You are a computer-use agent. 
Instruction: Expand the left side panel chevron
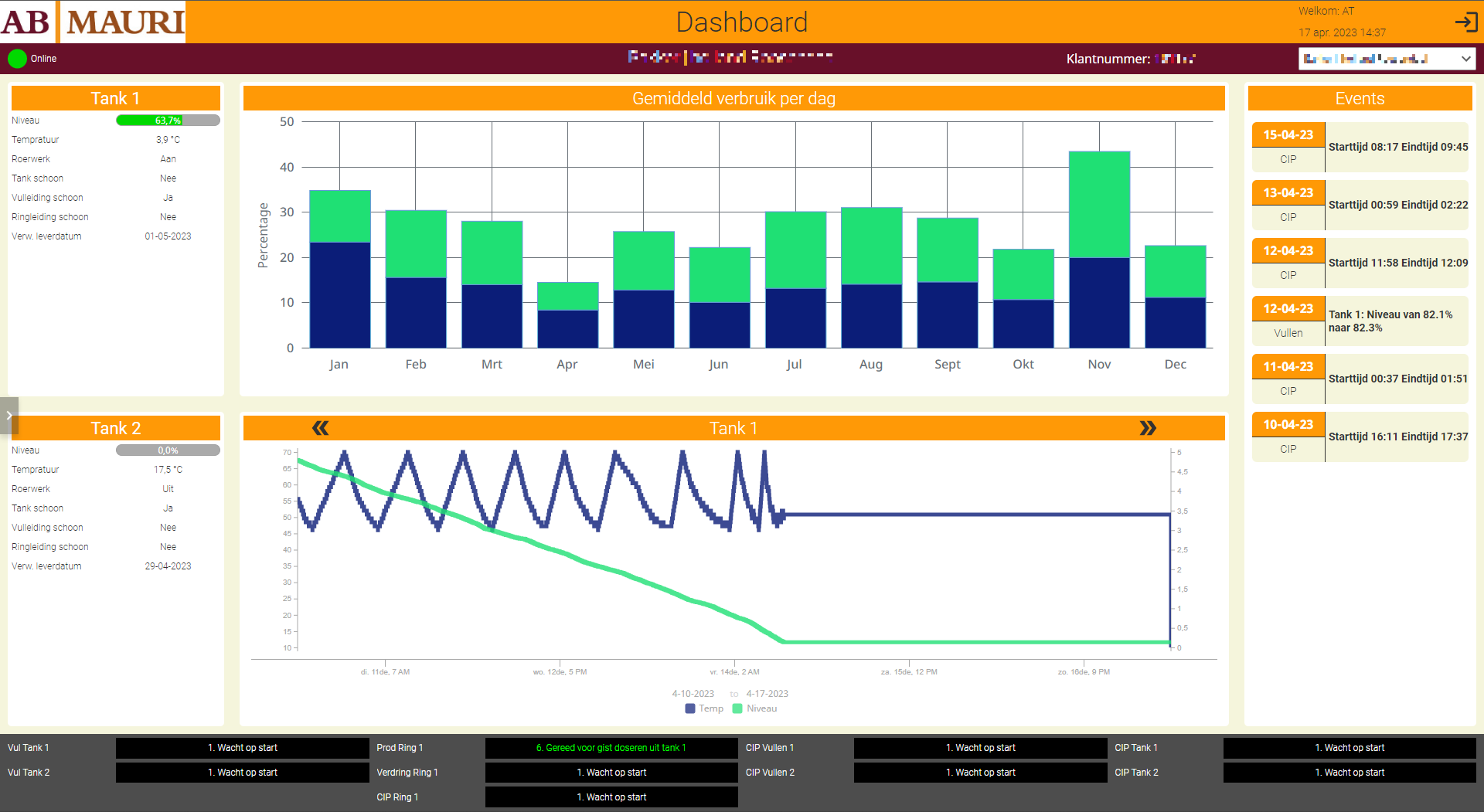click(9, 415)
